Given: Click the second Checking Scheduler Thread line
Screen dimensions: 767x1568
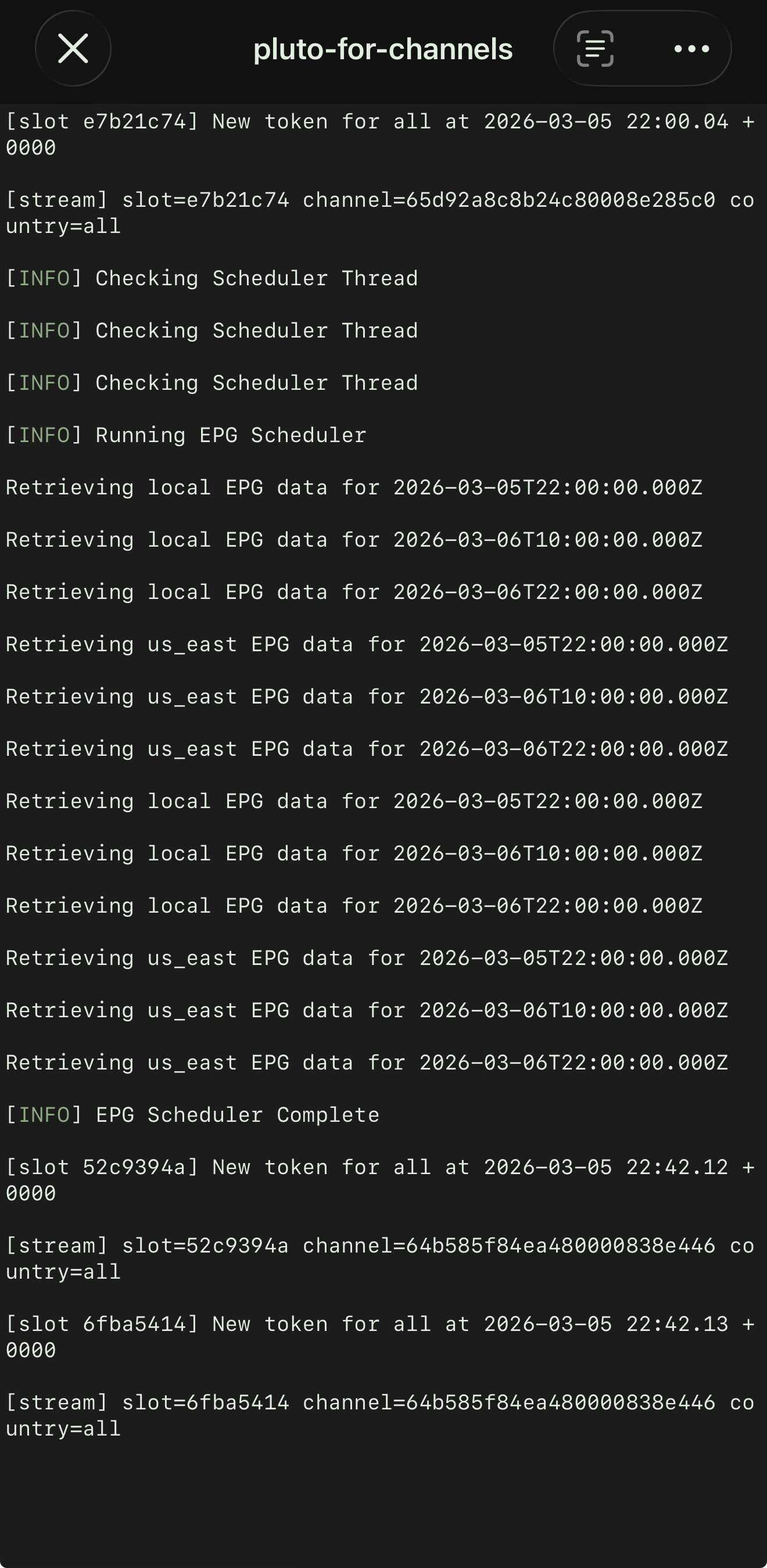Looking at the screenshot, I should (212, 331).
